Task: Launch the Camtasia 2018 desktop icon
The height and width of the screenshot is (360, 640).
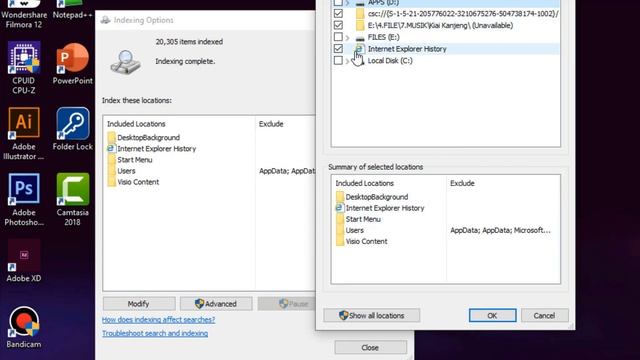Action: (x=72, y=199)
